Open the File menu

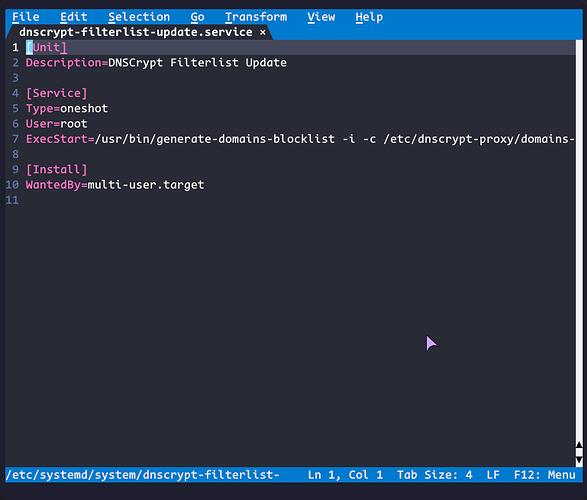pos(25,17)
